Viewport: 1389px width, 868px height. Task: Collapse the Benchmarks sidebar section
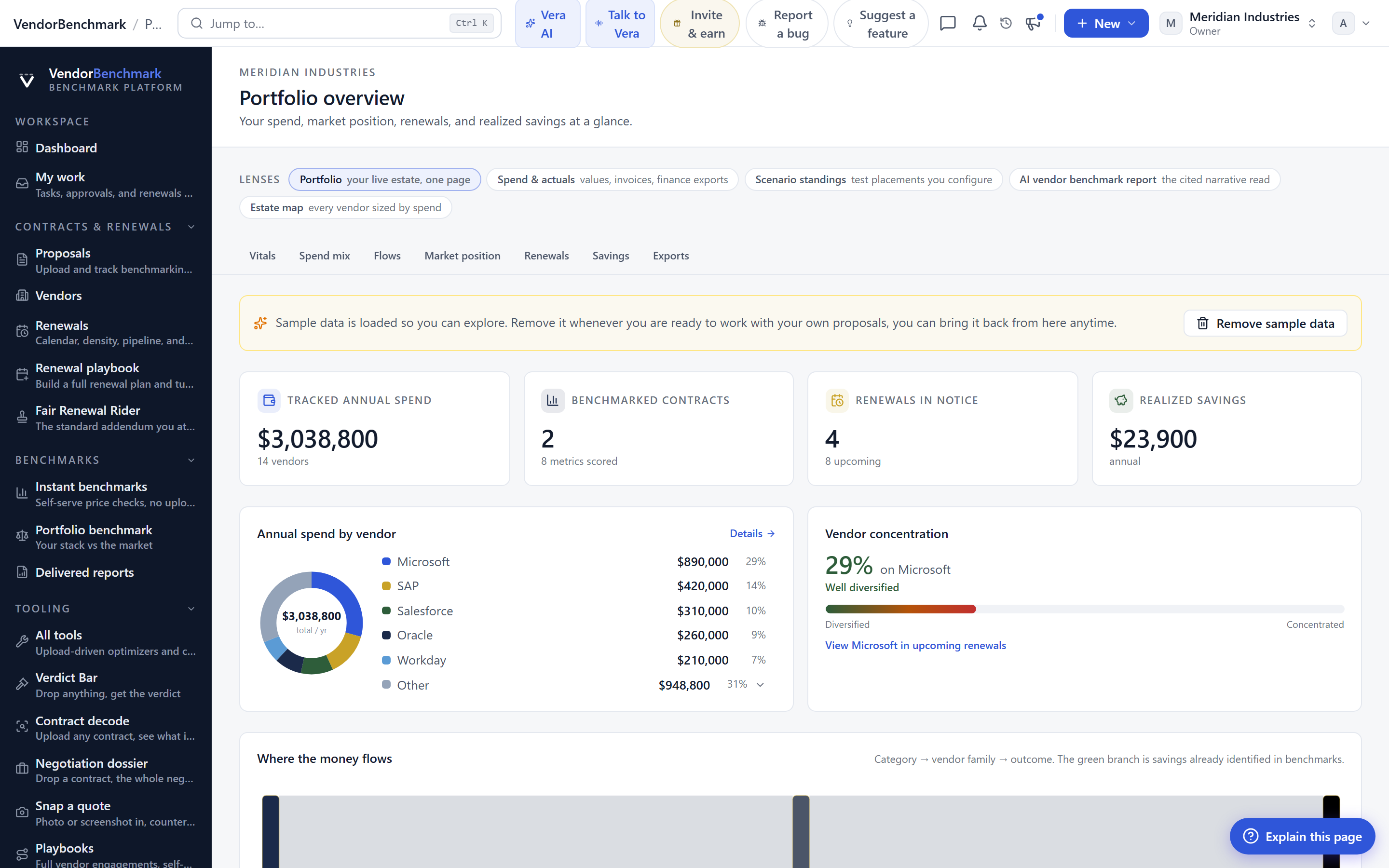[x=191, y=460]
